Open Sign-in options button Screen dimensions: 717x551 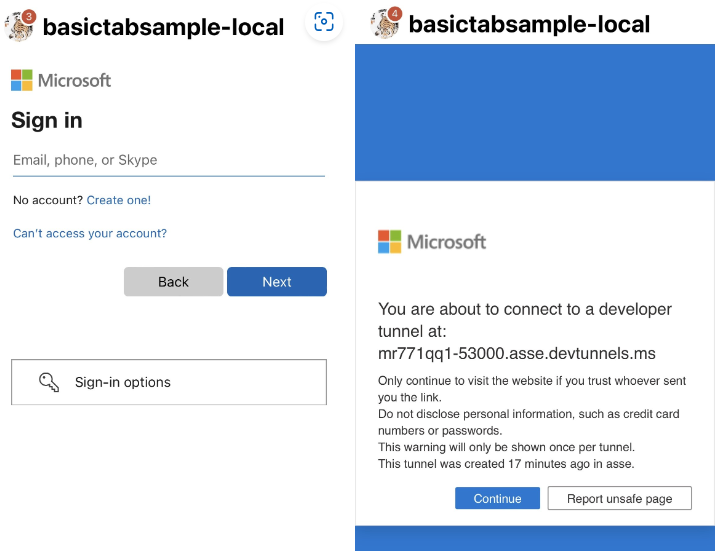(x=169, y=382)
